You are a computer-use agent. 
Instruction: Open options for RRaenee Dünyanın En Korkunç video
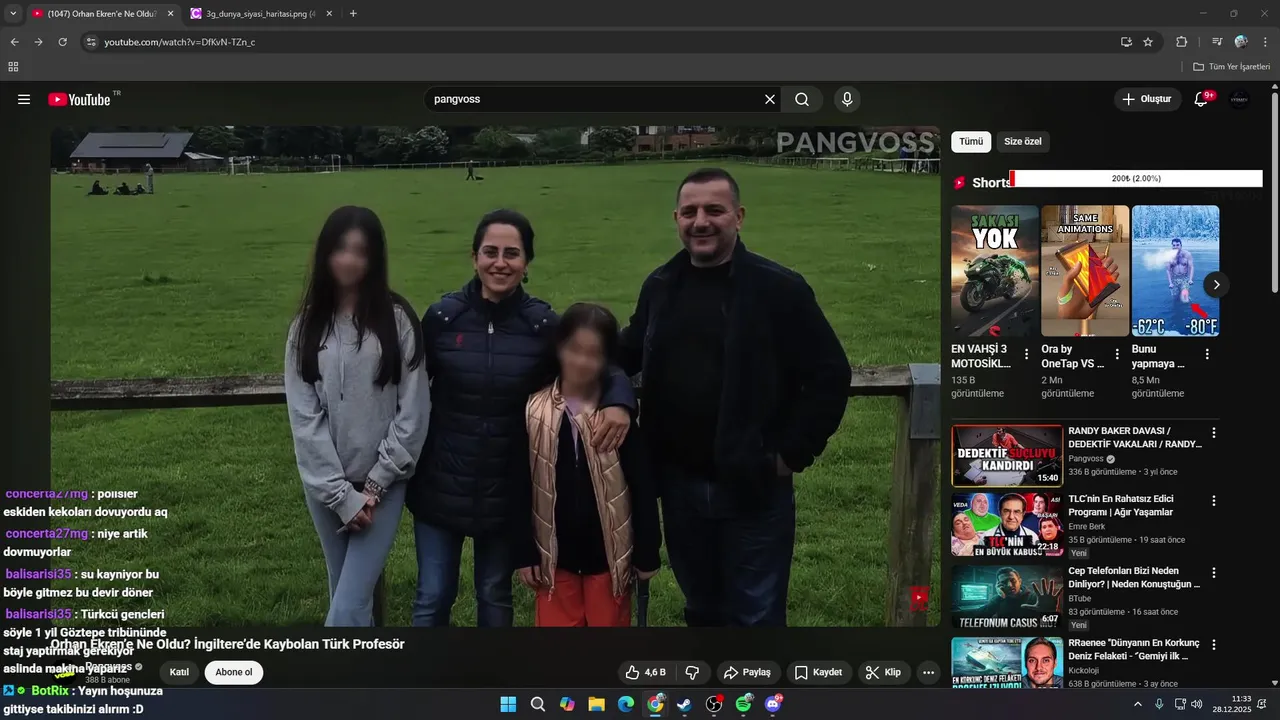[x=1214, y=645]
